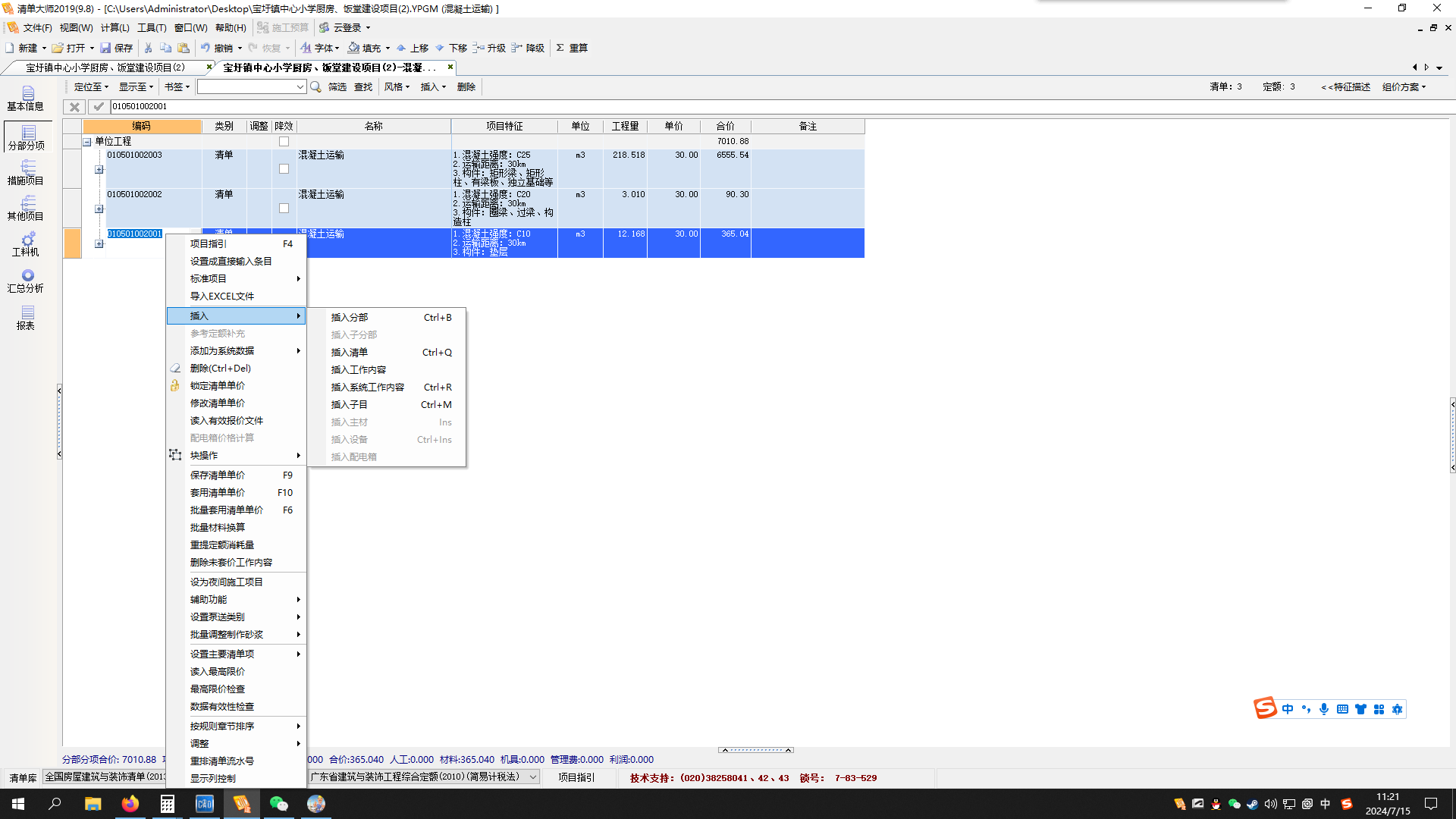1456x819 pixels.
Task: Promote the item with 升级
Action: [x=489, y=48]
